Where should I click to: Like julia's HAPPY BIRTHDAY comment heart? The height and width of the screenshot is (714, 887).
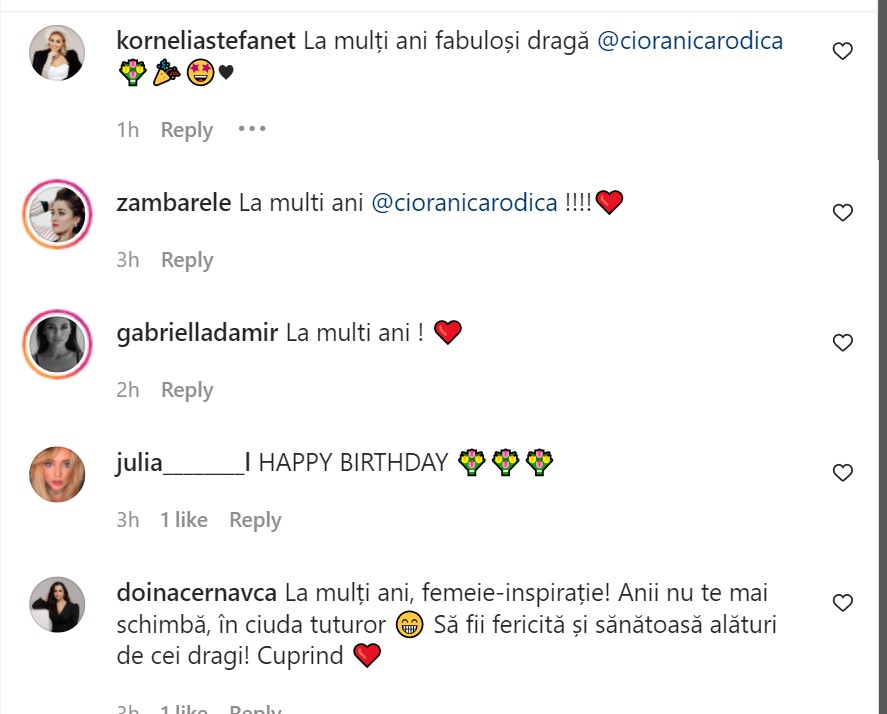pos(842,473)
